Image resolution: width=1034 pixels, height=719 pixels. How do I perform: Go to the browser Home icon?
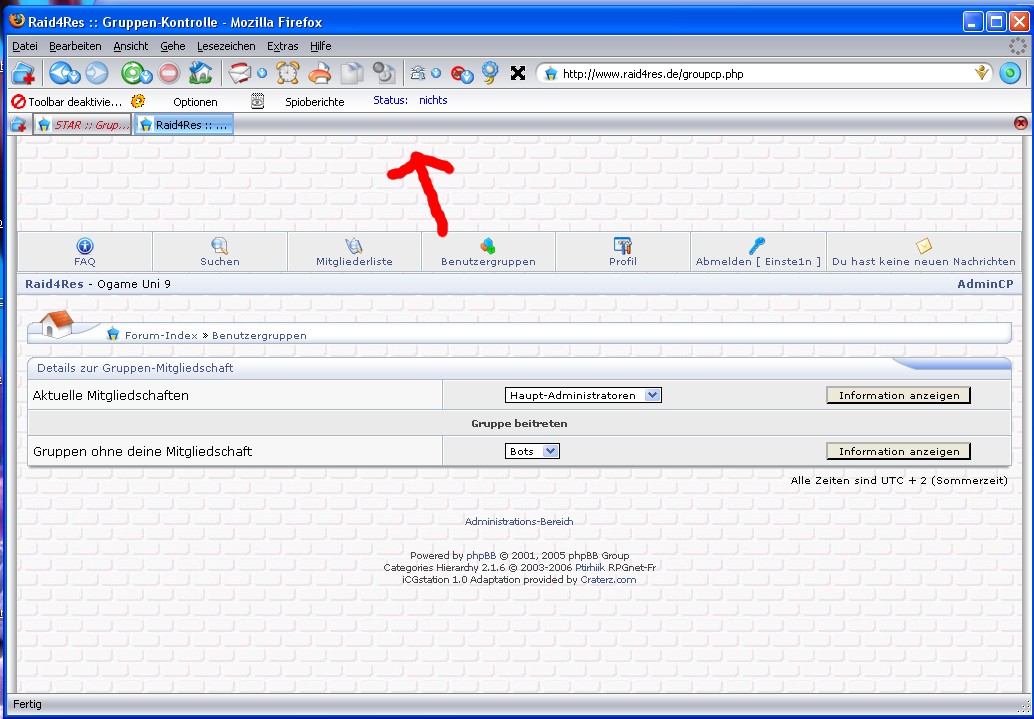[200, 73]
